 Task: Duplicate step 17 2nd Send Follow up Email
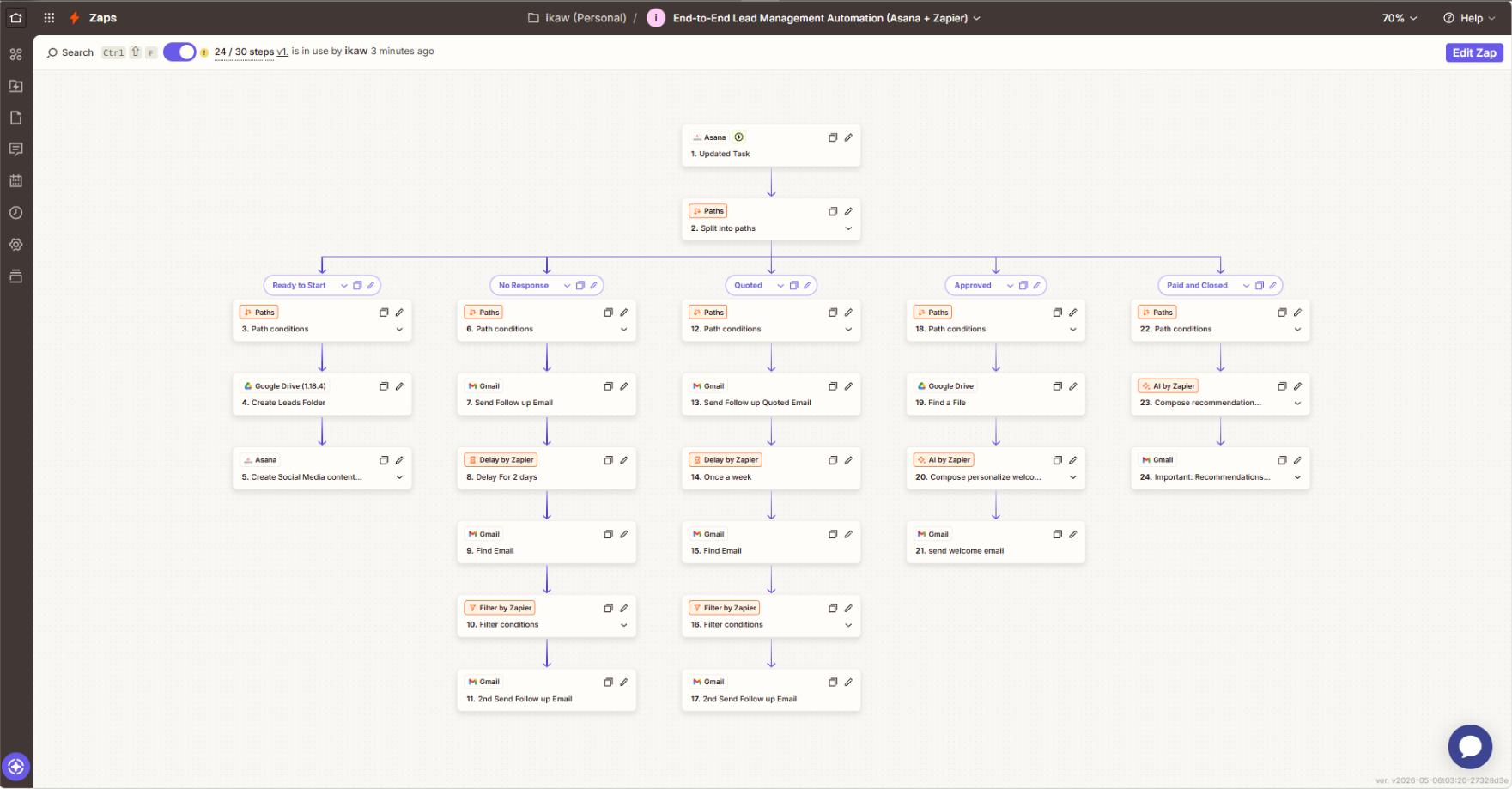point(833,682)
